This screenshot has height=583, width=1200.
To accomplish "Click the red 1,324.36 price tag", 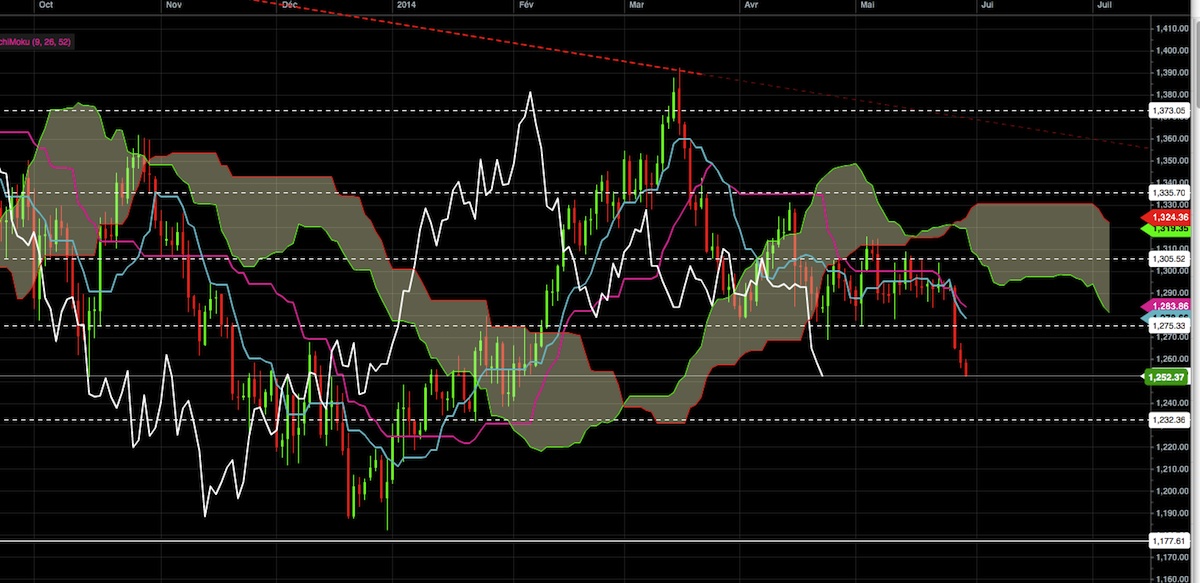I will click(x=1168, y=217).
